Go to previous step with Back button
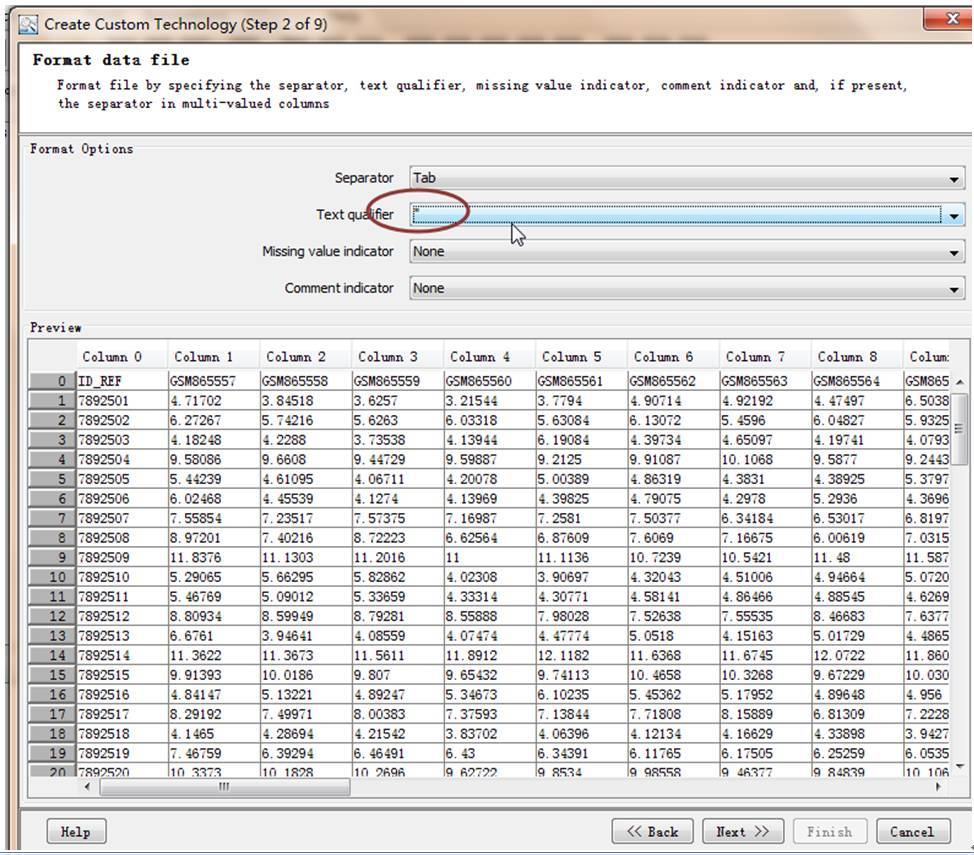This screenshot has height=855, width=974. tap(653, 831)
